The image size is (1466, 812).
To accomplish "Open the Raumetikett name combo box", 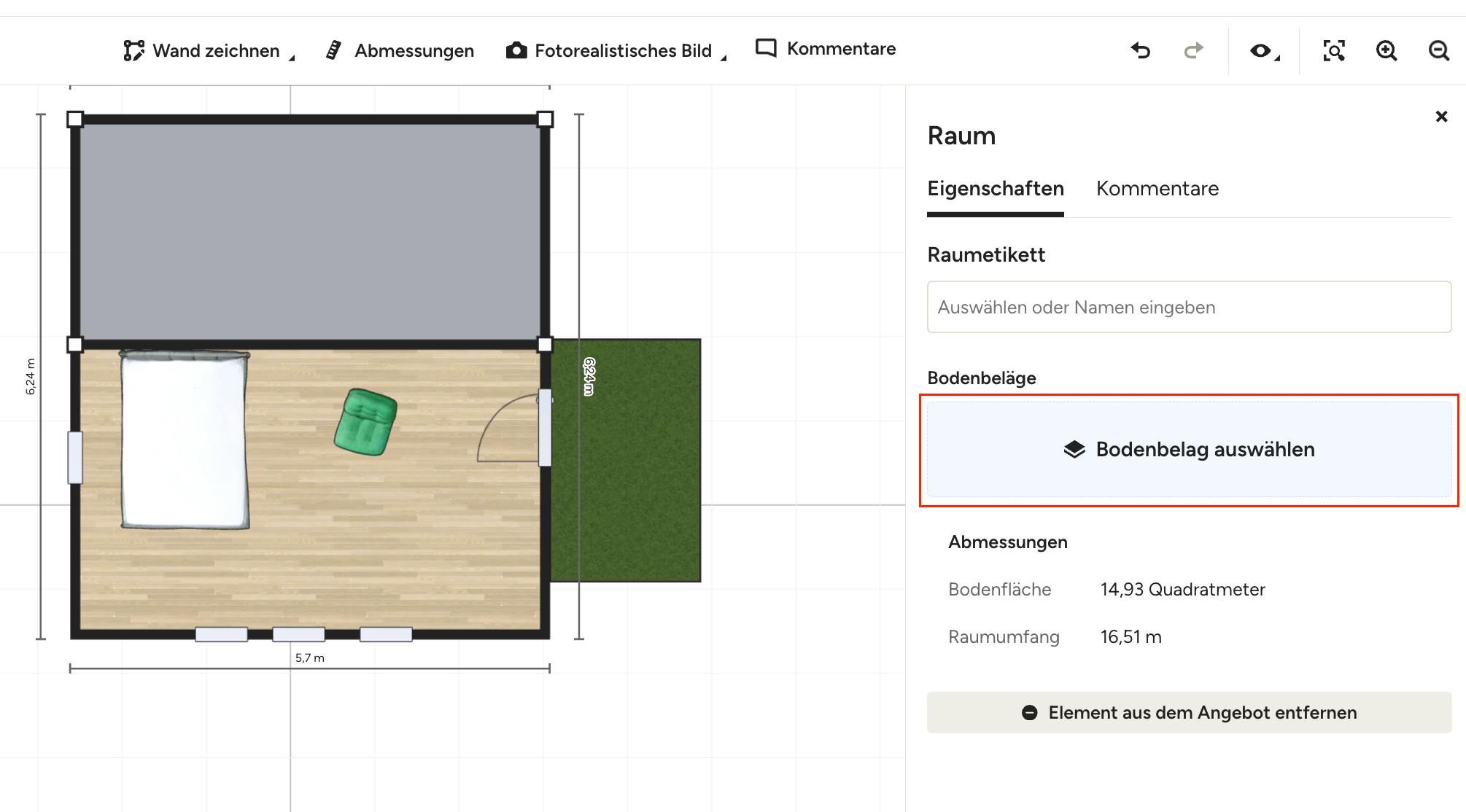I will [x=1189, y=307].
